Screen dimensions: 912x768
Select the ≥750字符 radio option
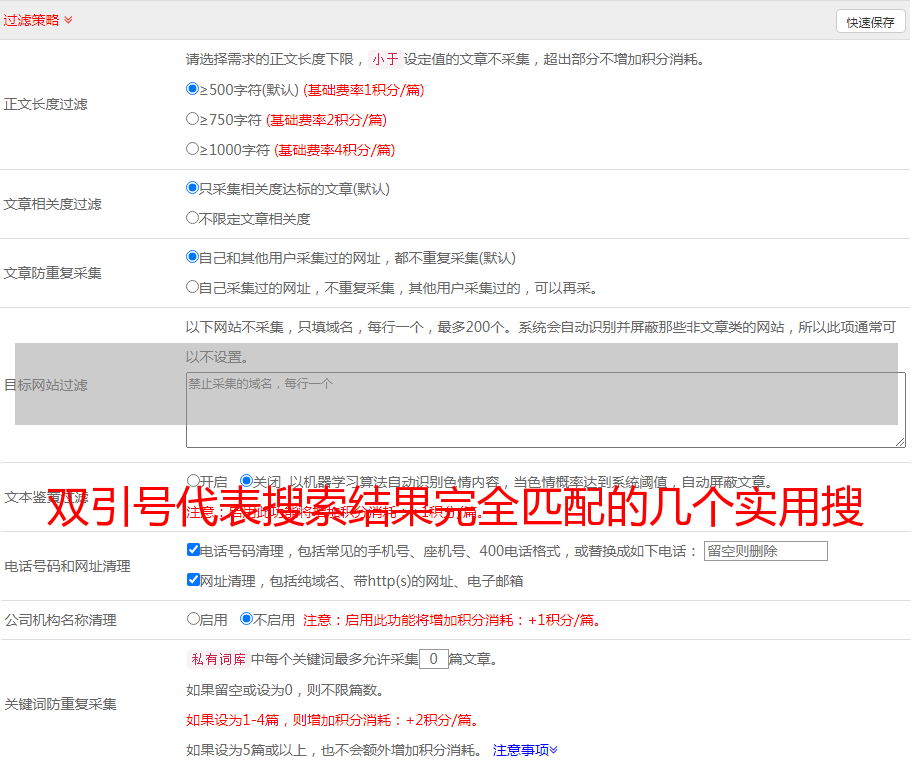[x=192, y=119]
